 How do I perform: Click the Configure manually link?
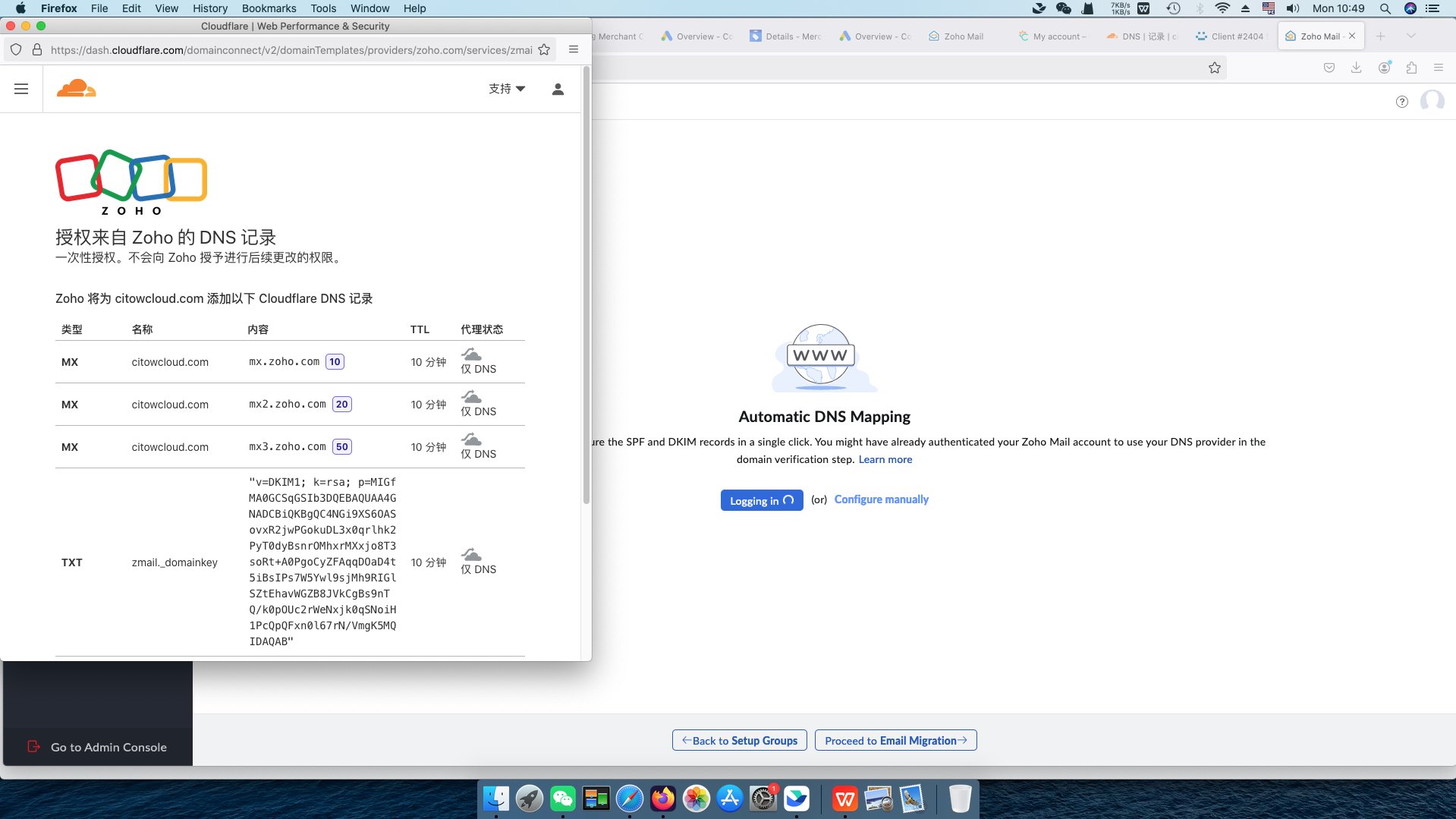[881, 499]
